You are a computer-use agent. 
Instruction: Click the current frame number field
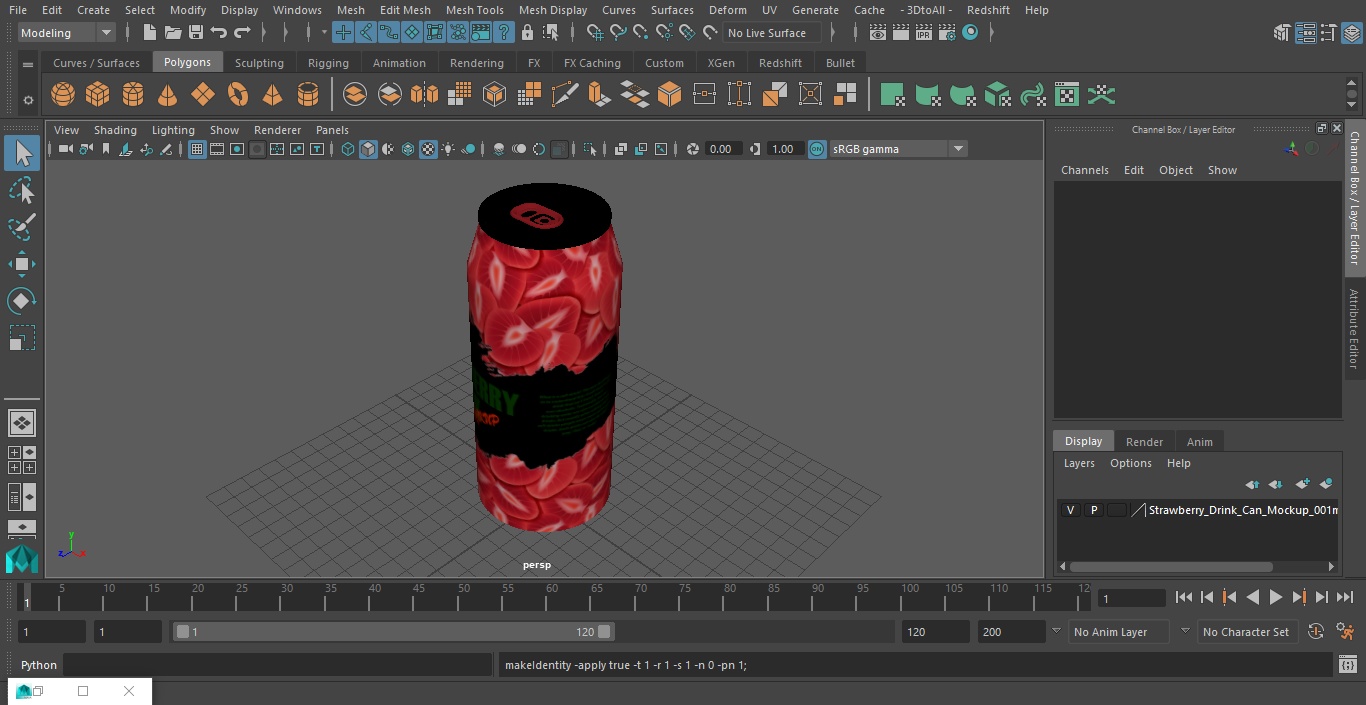(1131, 598)
